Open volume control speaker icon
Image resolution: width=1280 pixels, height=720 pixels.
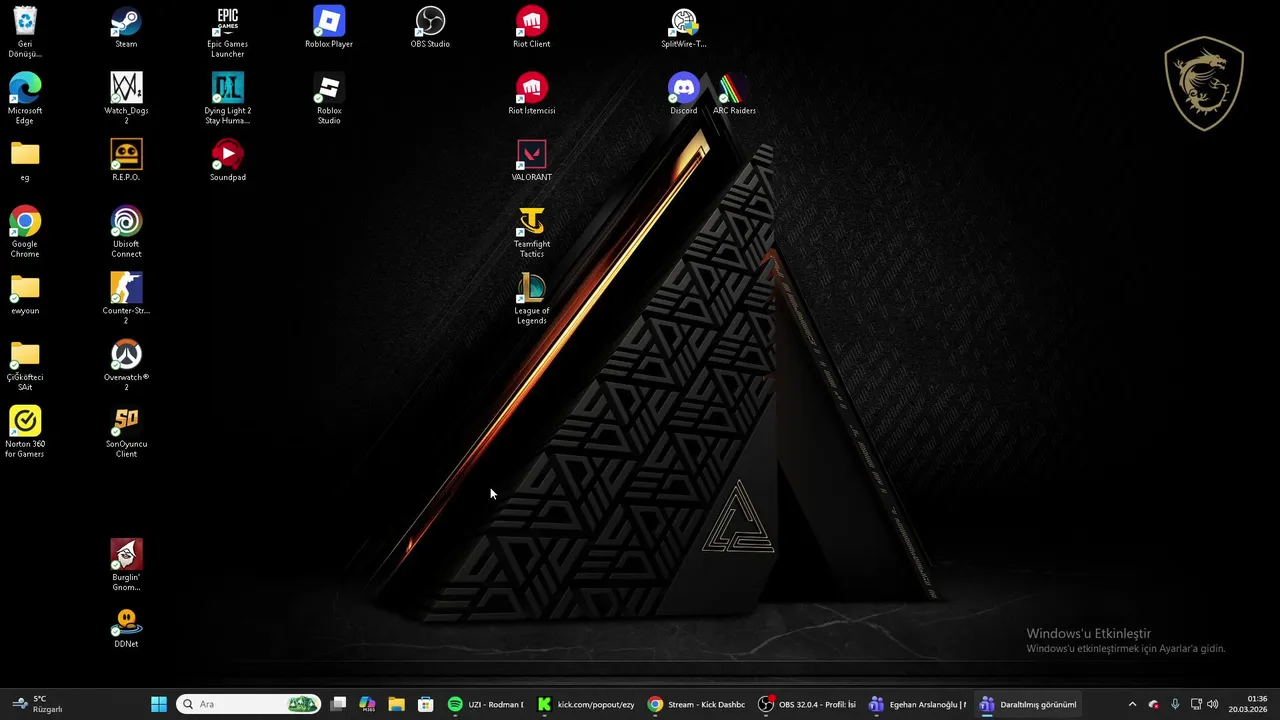coord(1213,704)
